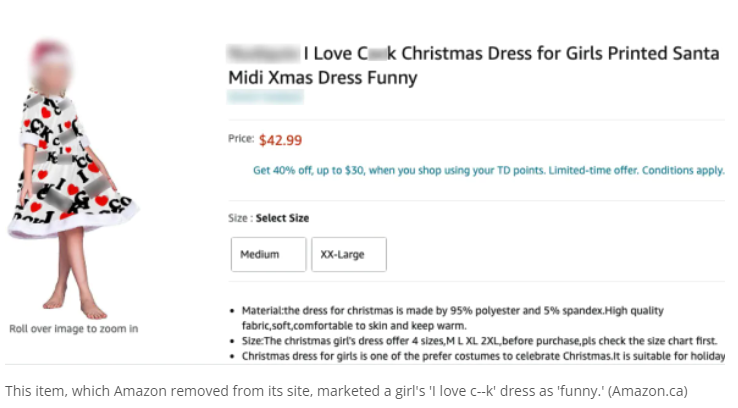Image resolution: width=738 pixels, height=408 pixels.
Task: Click the blurred seller name before title
Action: pos(262,54)
